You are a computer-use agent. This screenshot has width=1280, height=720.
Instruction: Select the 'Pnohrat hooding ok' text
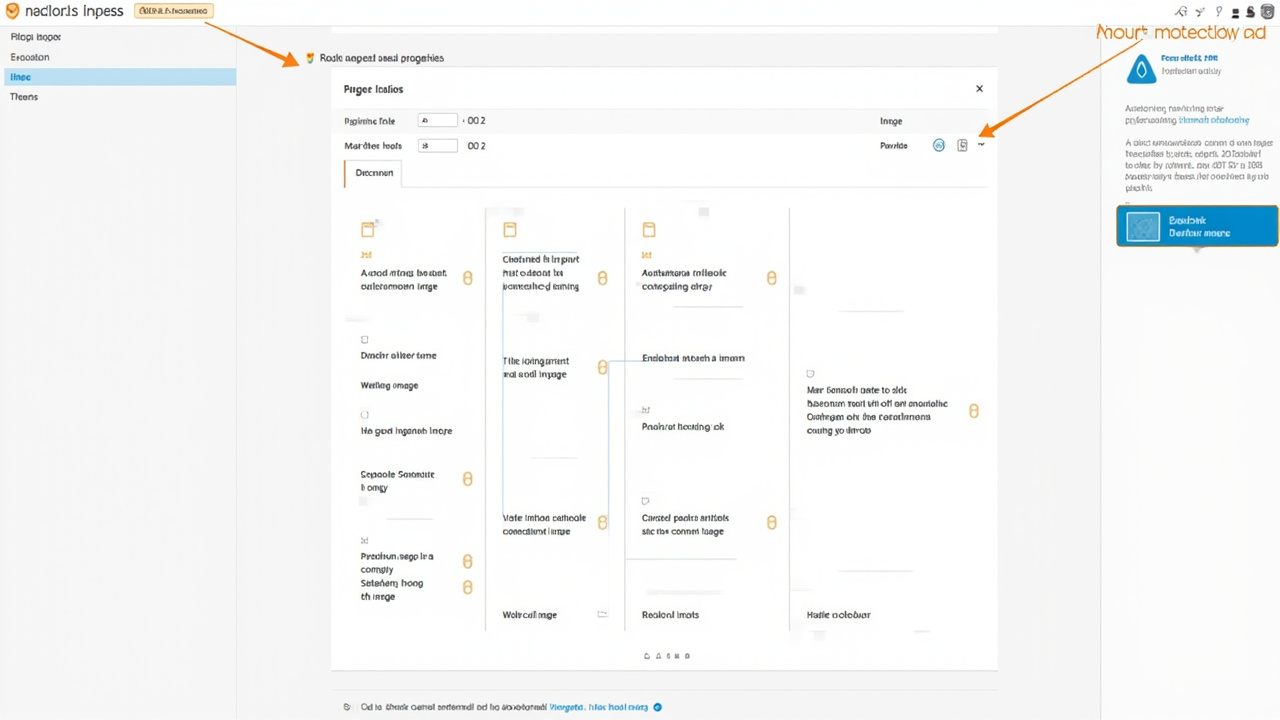point(682,427)
